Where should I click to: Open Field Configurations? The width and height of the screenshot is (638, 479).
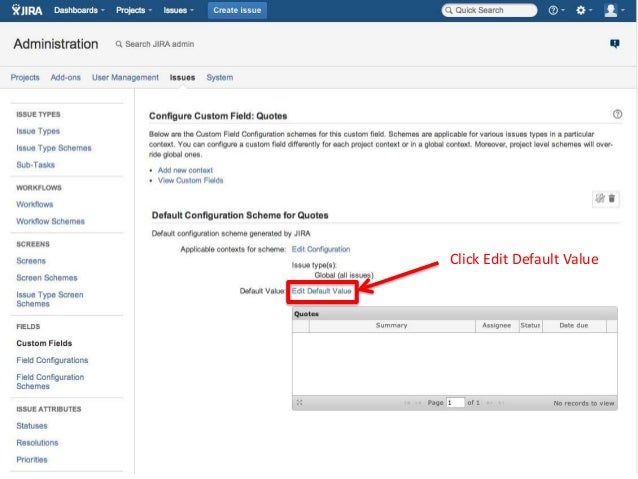(52, 360)
